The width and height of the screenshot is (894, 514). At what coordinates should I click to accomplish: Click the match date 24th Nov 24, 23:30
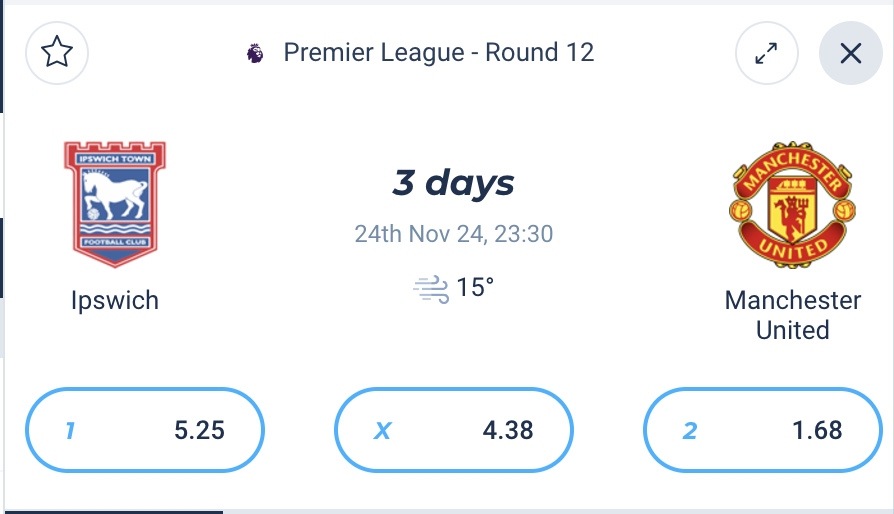[454, 234]
